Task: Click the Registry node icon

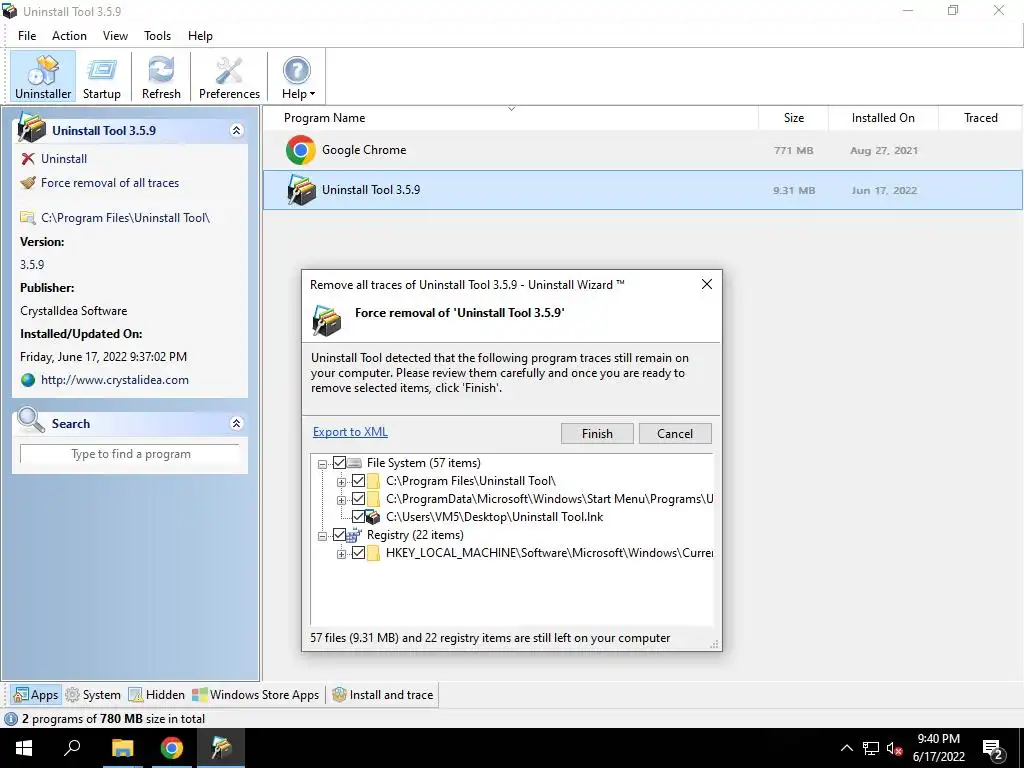Action: click(354, 536)
